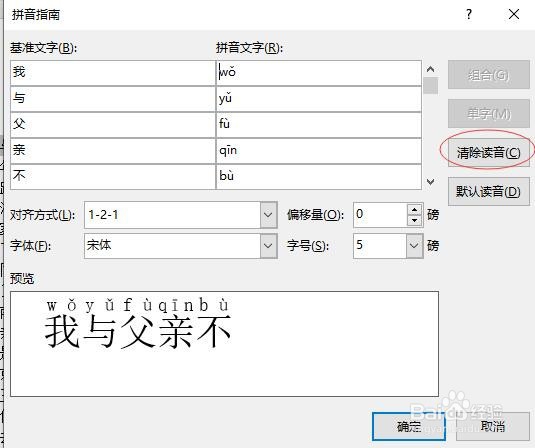
Task: Click the 偏移量(O) label
Action: point(315,215)
